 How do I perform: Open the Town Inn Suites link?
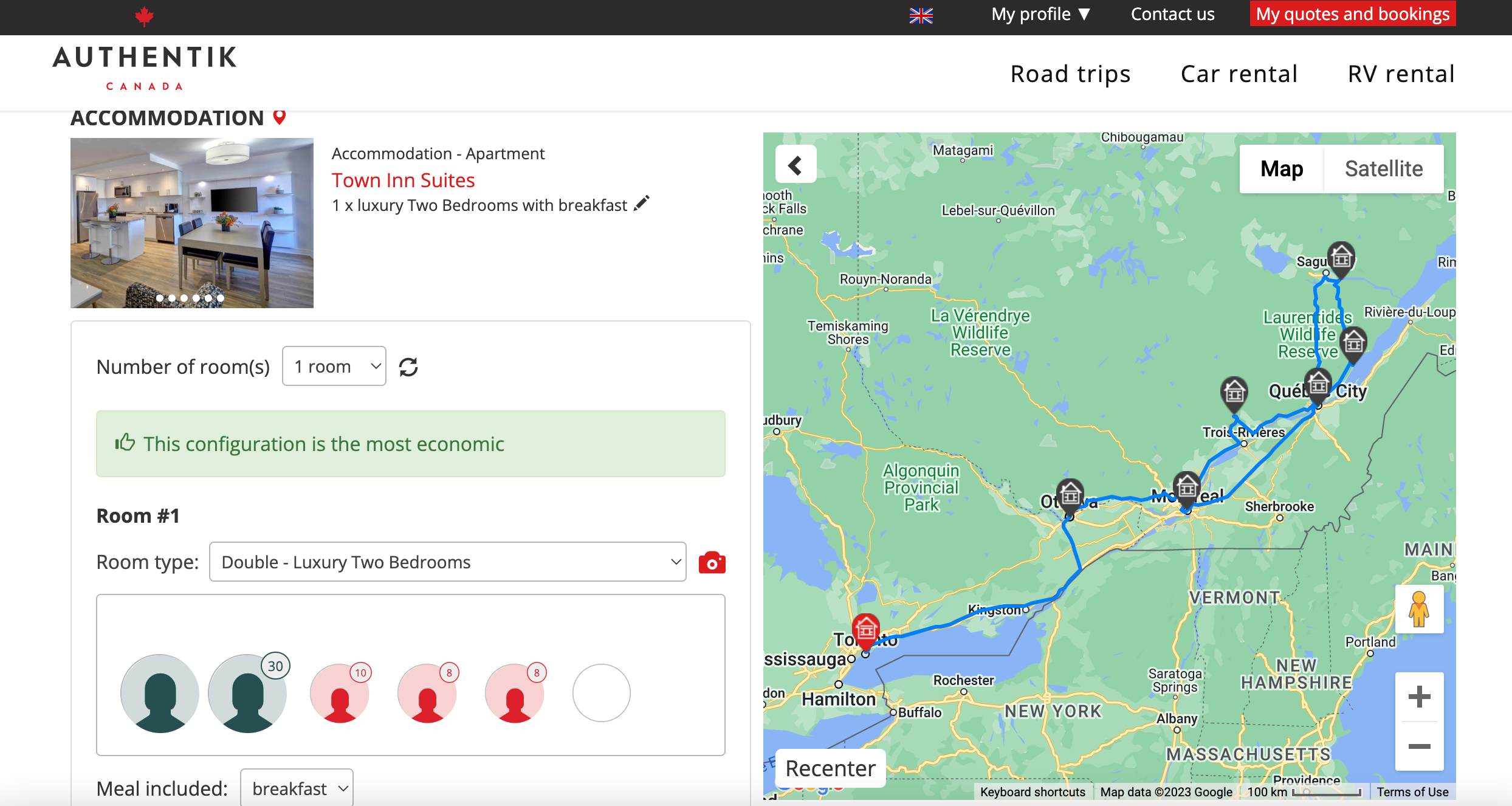coord(403,180)
